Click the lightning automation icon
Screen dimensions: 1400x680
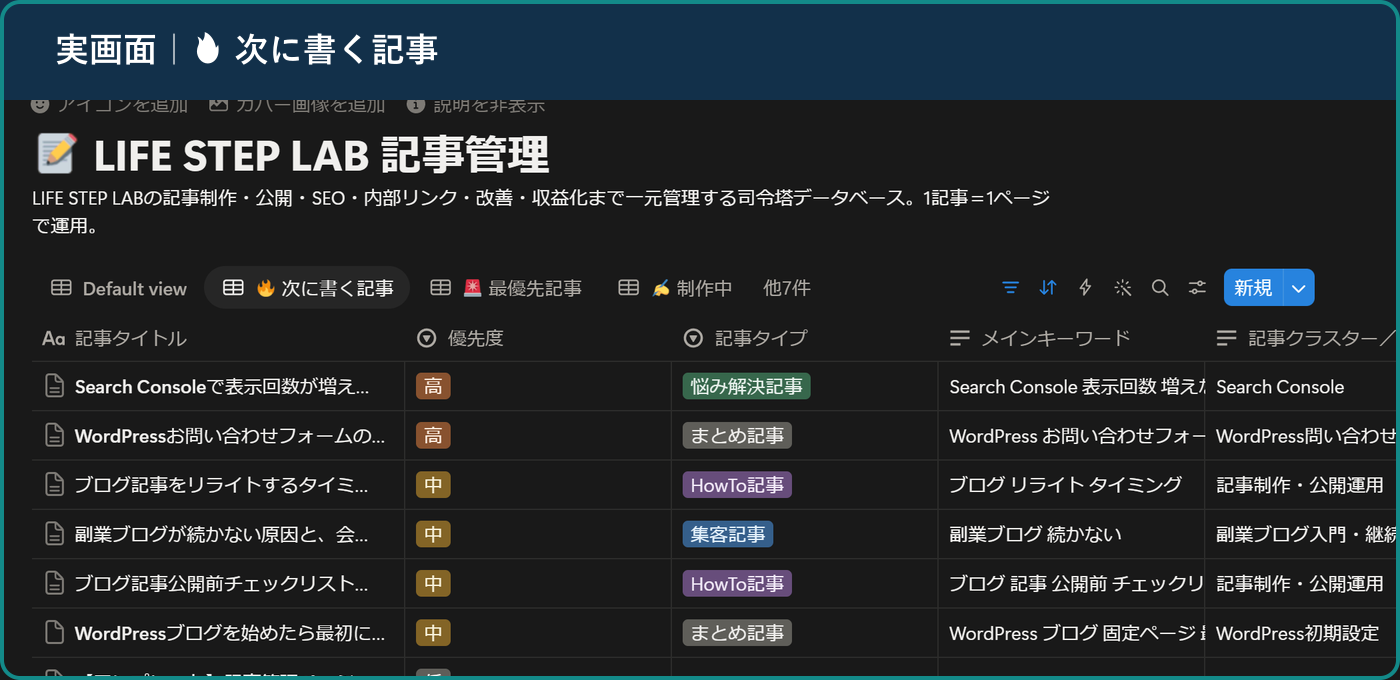coord(1085,288)
